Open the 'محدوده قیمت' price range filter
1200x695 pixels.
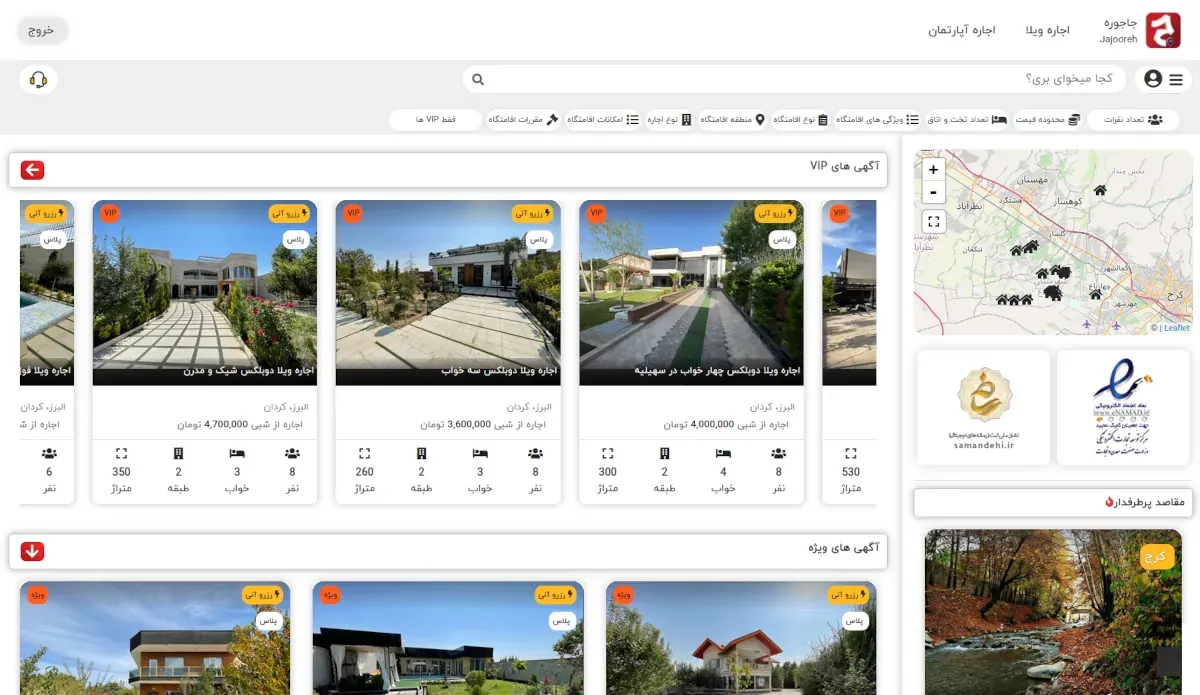click(x=1047, y=120)
